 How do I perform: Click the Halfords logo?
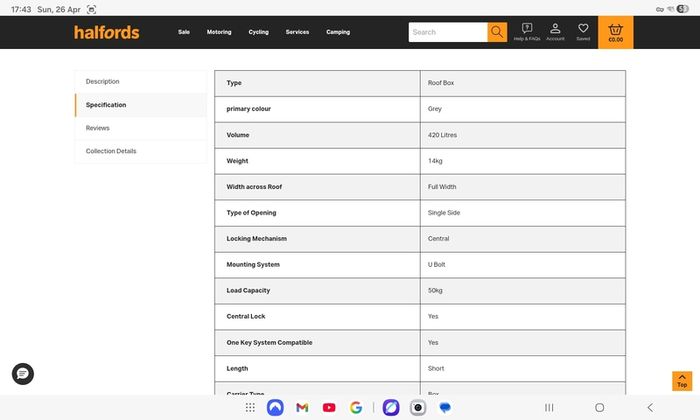click(x=107, y=32)
